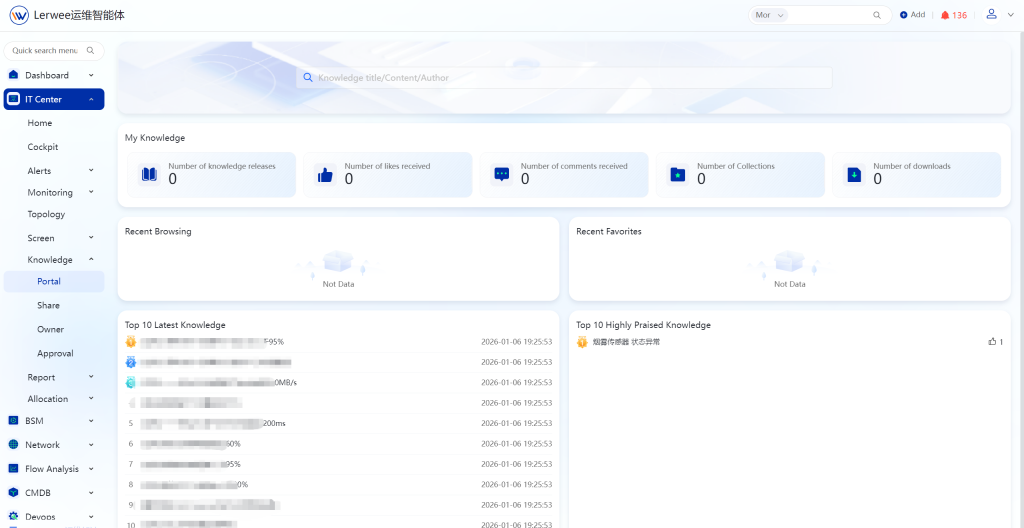Open the Topology menu item

(x=46, y=214)
